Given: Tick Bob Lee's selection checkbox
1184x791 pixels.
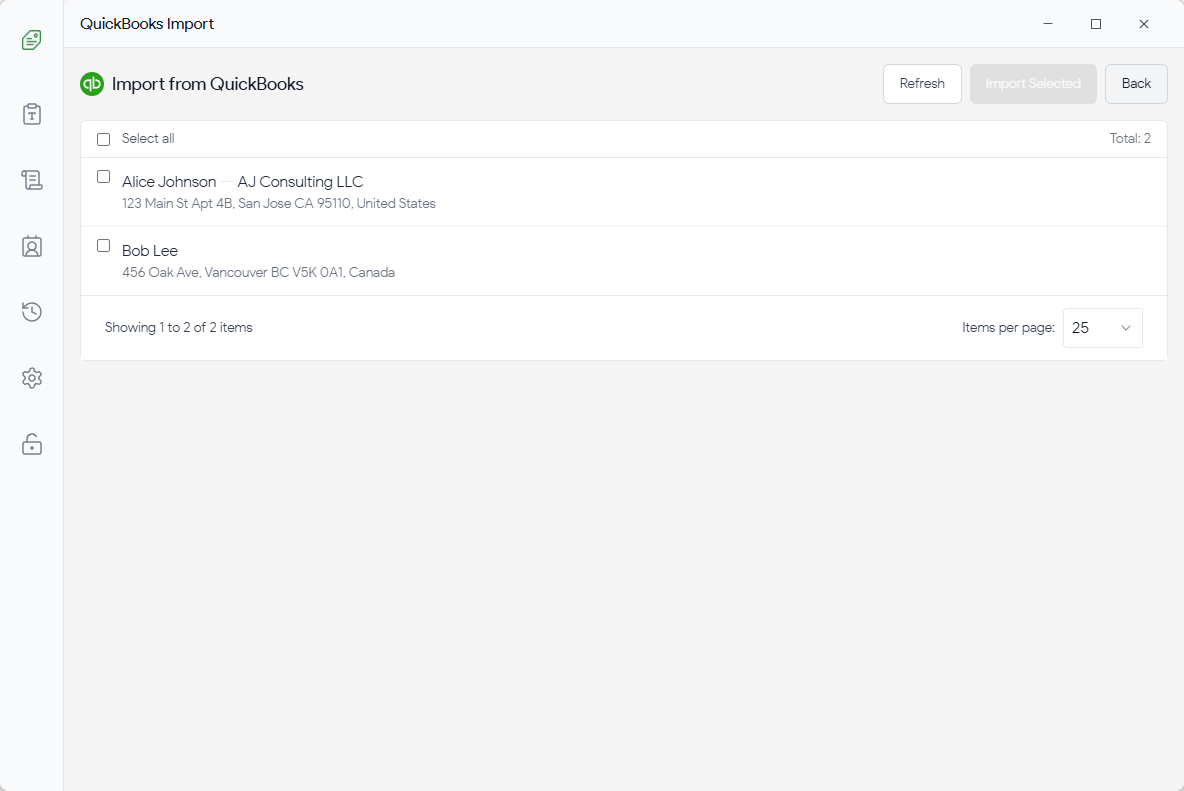Looking at the screenshot, I should pyautogui.click(x=103, y=245).
